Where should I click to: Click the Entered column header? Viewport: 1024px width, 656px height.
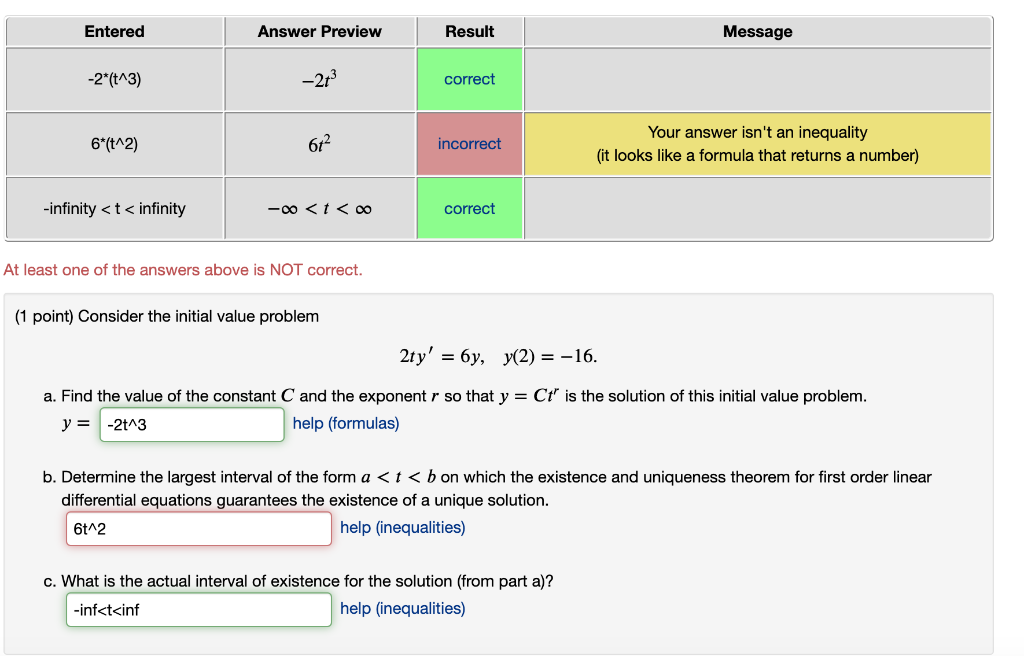point(113,31)
